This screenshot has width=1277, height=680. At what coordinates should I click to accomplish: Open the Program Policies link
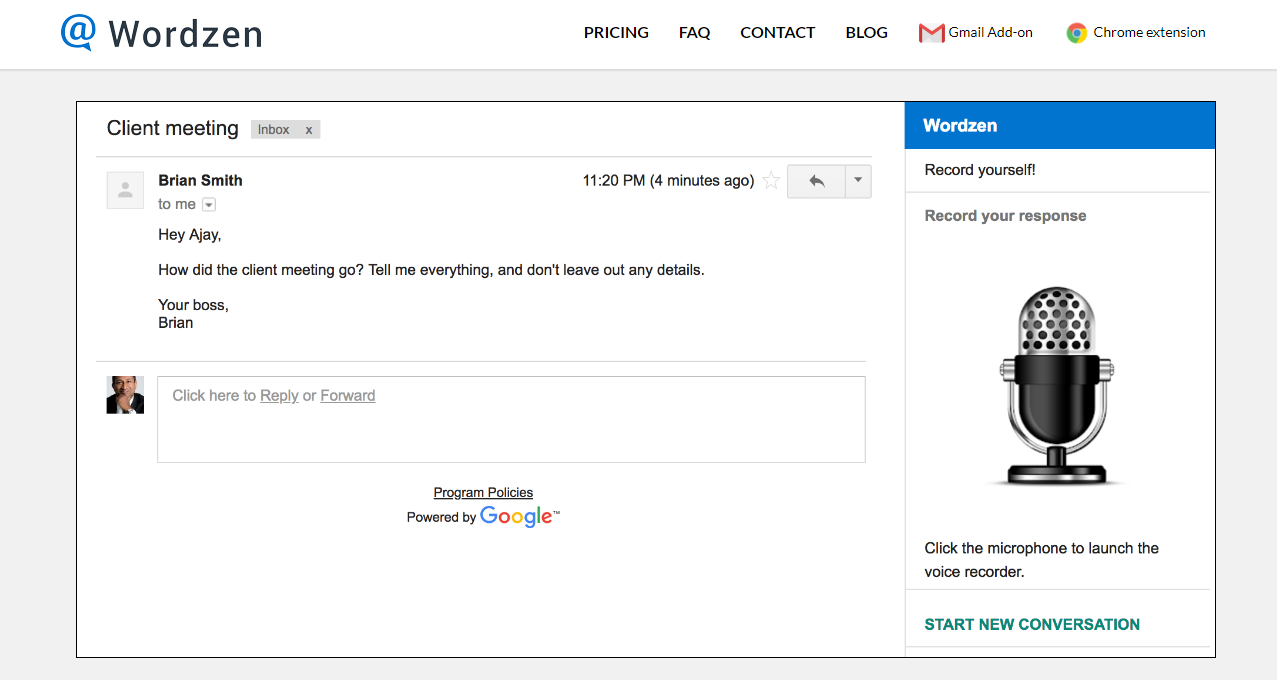coord(483,493)
